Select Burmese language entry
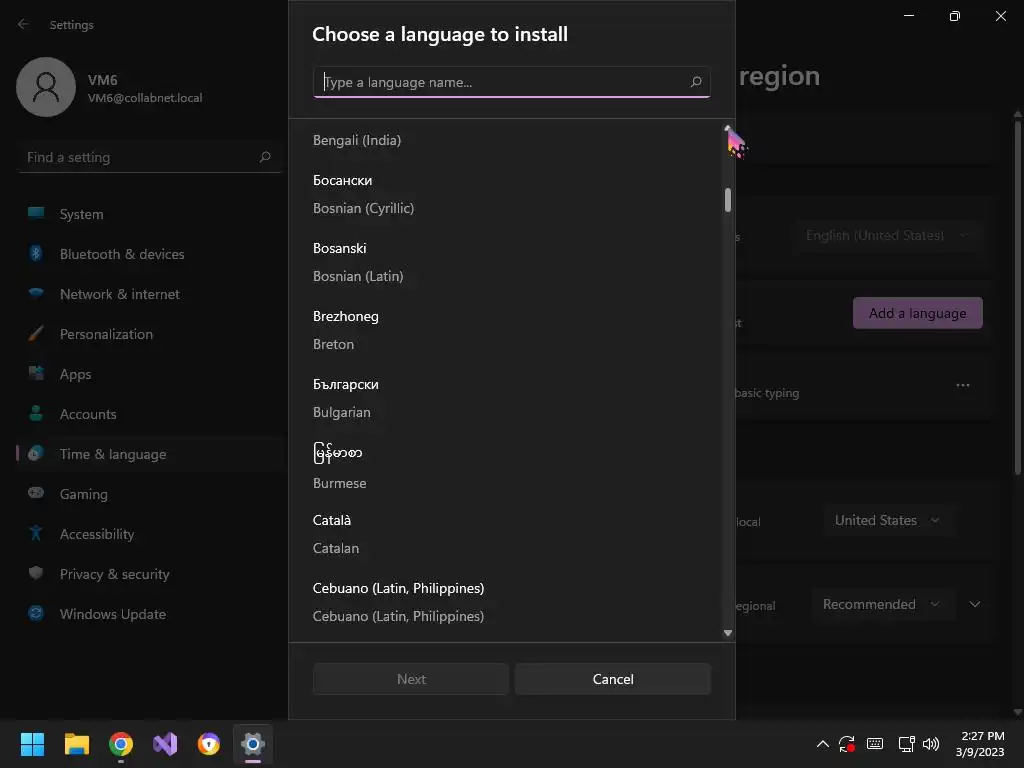1024x768 pixels. (x=506, y=466)
